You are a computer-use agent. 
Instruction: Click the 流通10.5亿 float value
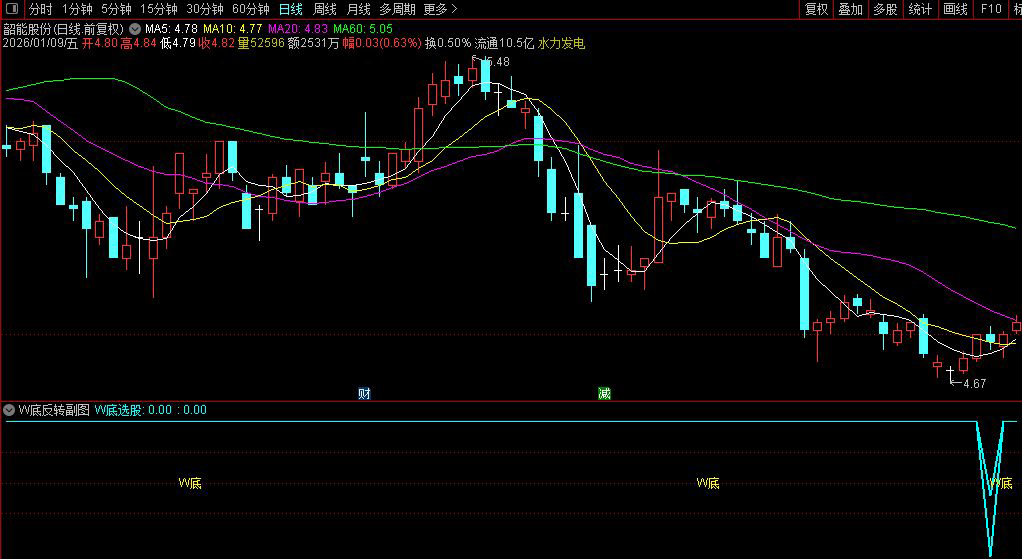504,44
